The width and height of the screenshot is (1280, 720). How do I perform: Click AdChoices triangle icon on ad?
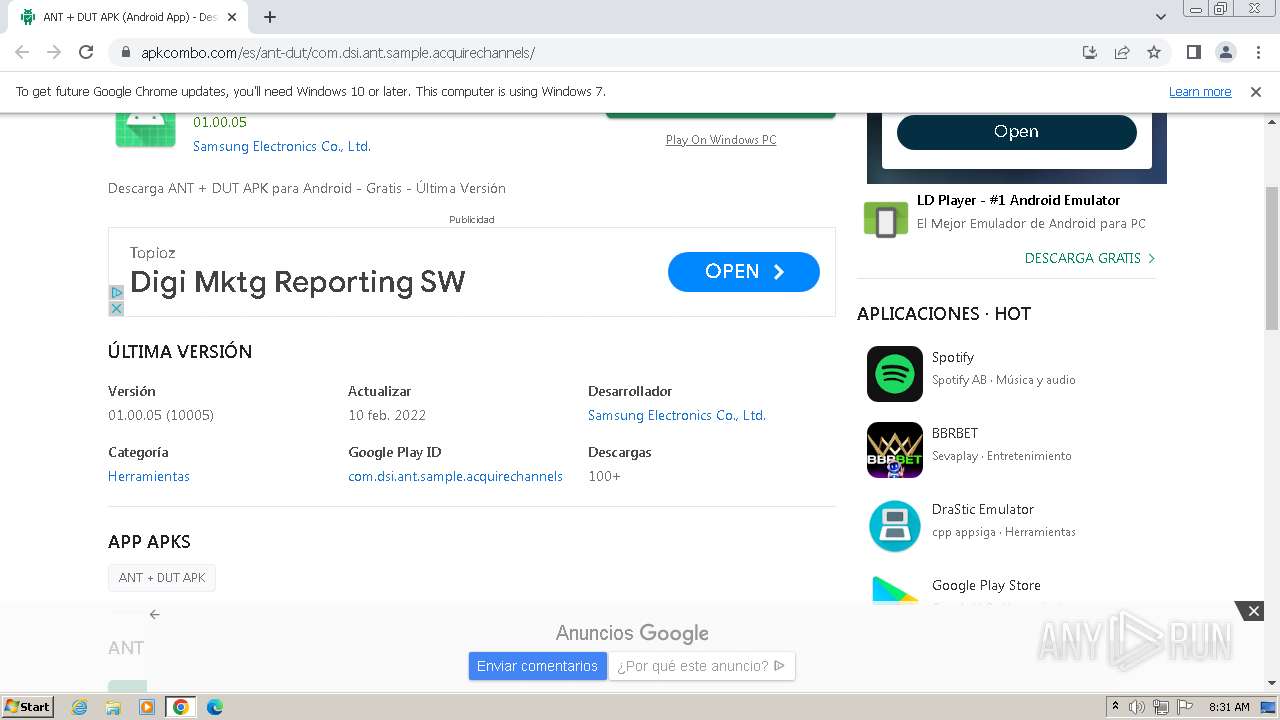point(116,293)
